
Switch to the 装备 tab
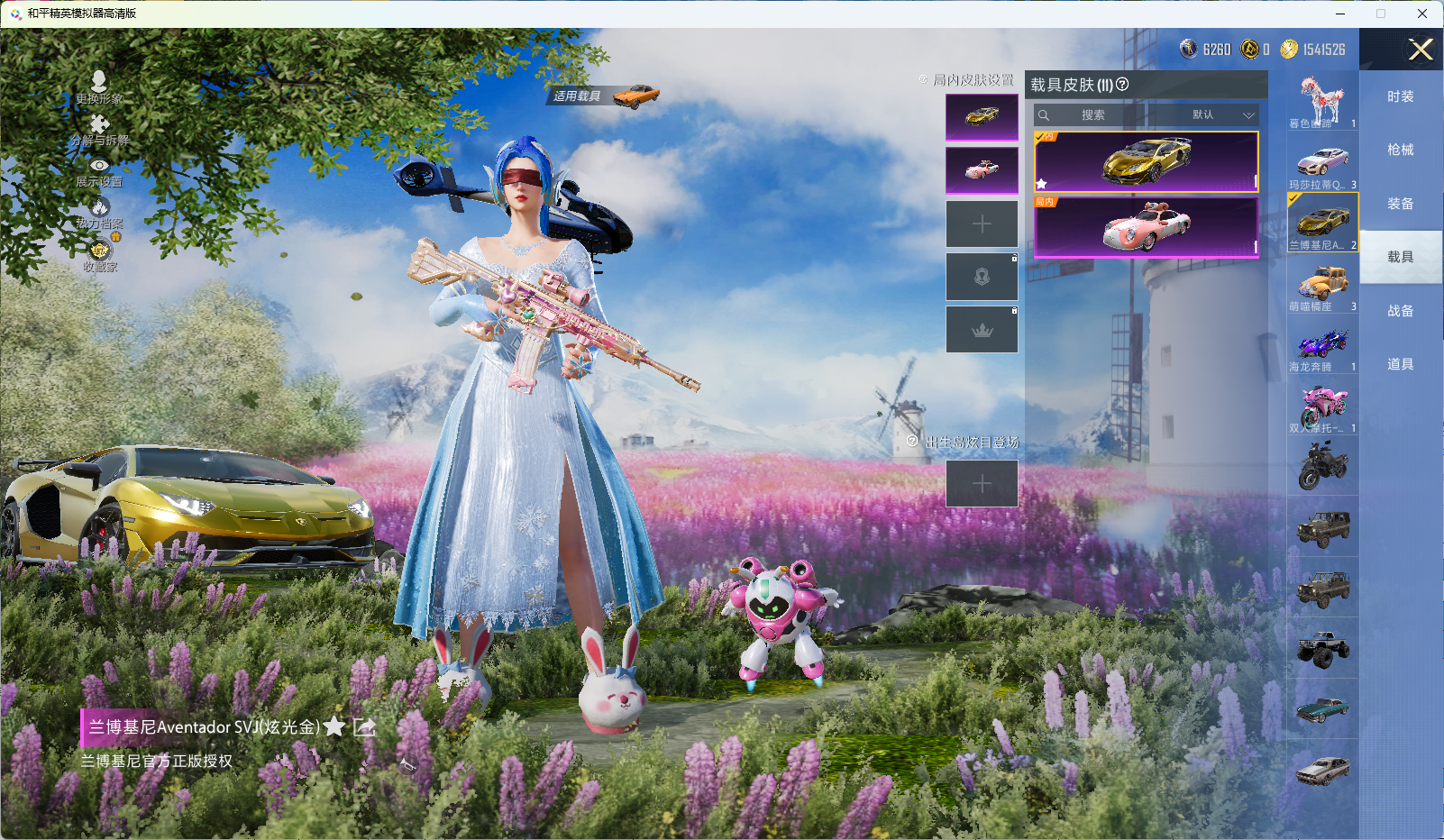click(x=1401, y=204)
